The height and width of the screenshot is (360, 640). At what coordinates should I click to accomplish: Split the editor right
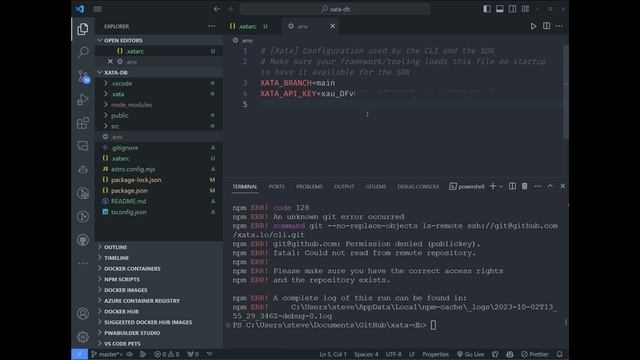546,26
